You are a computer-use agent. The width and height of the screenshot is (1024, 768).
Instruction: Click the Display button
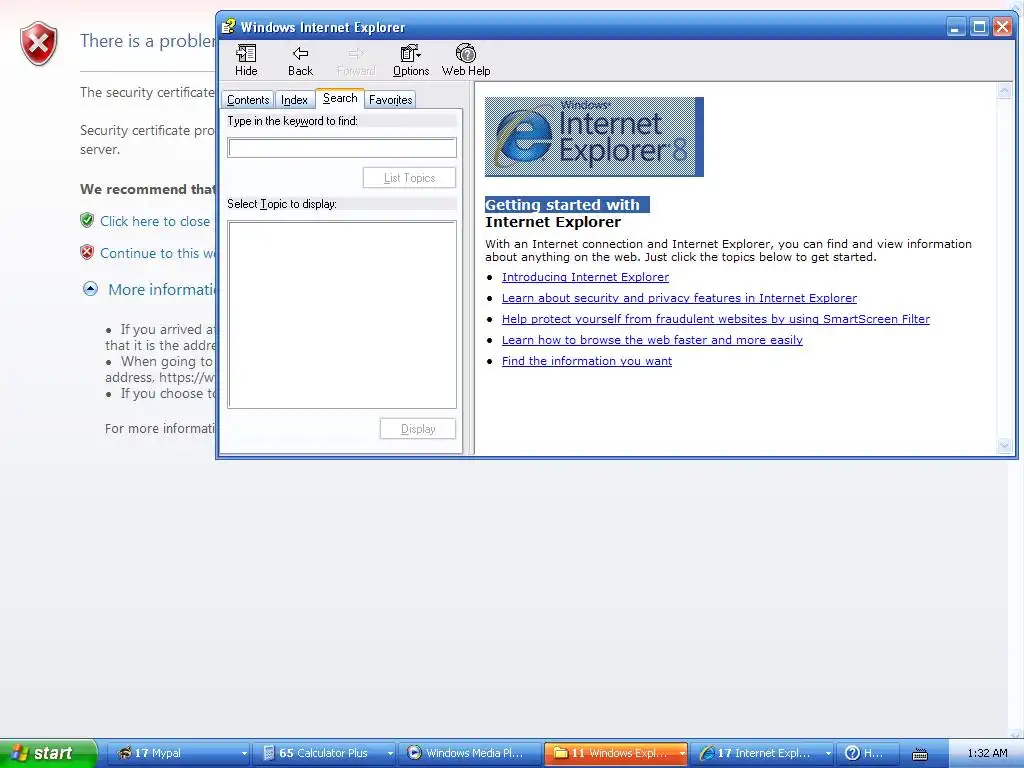(x=418, y=429)
